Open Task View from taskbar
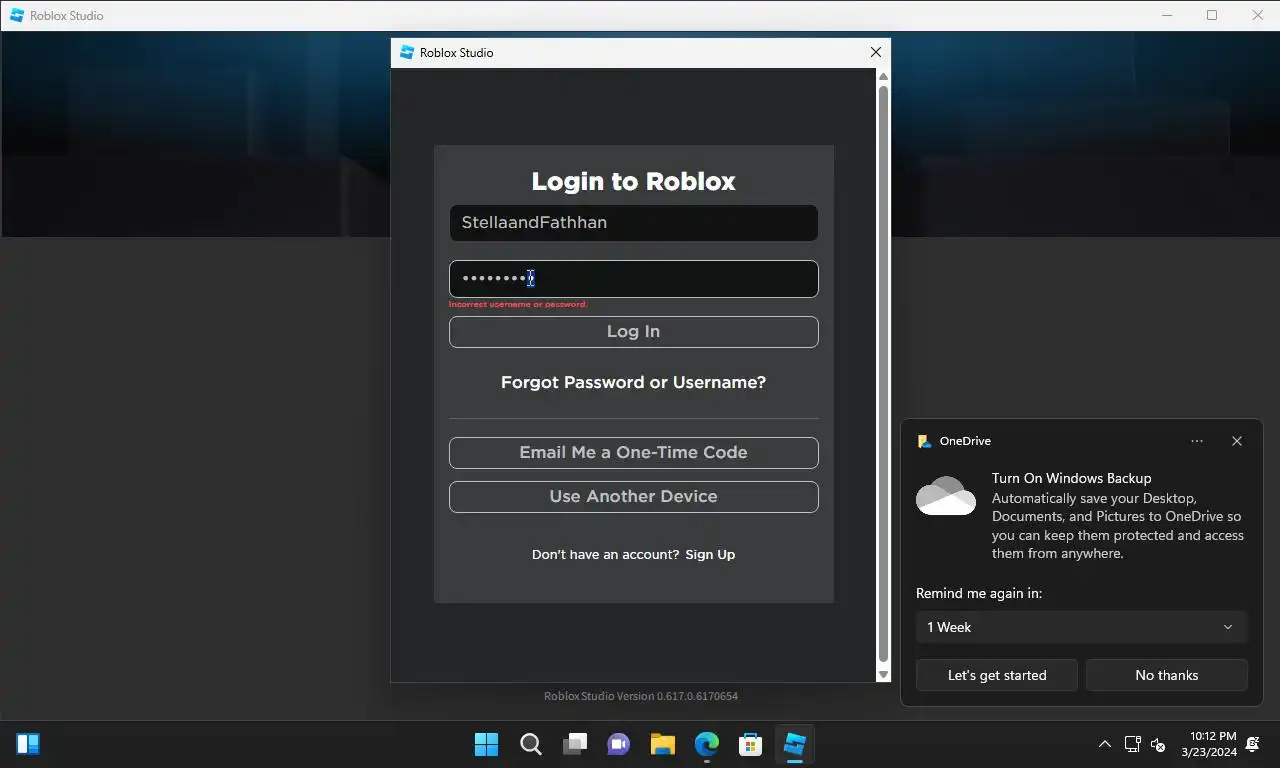Viewport: 1280px width, 768px height. coord(575,744)
